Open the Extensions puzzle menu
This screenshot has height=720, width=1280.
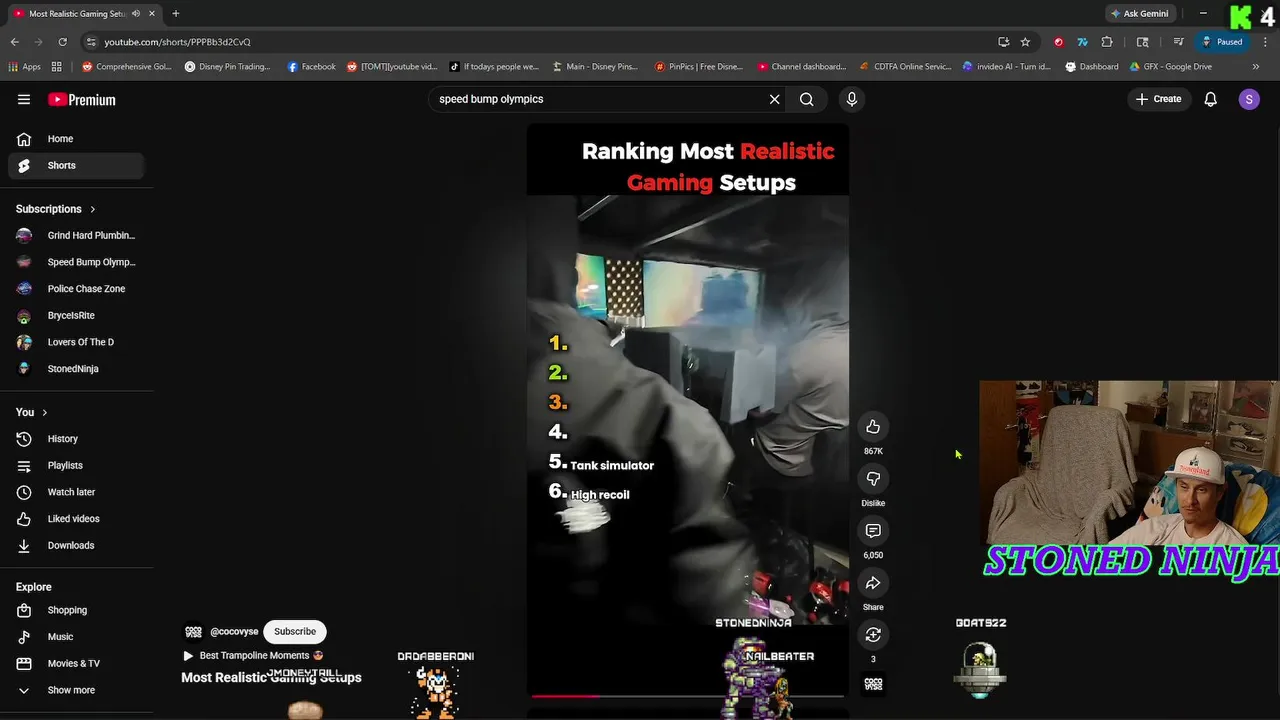pos(1107,42)
